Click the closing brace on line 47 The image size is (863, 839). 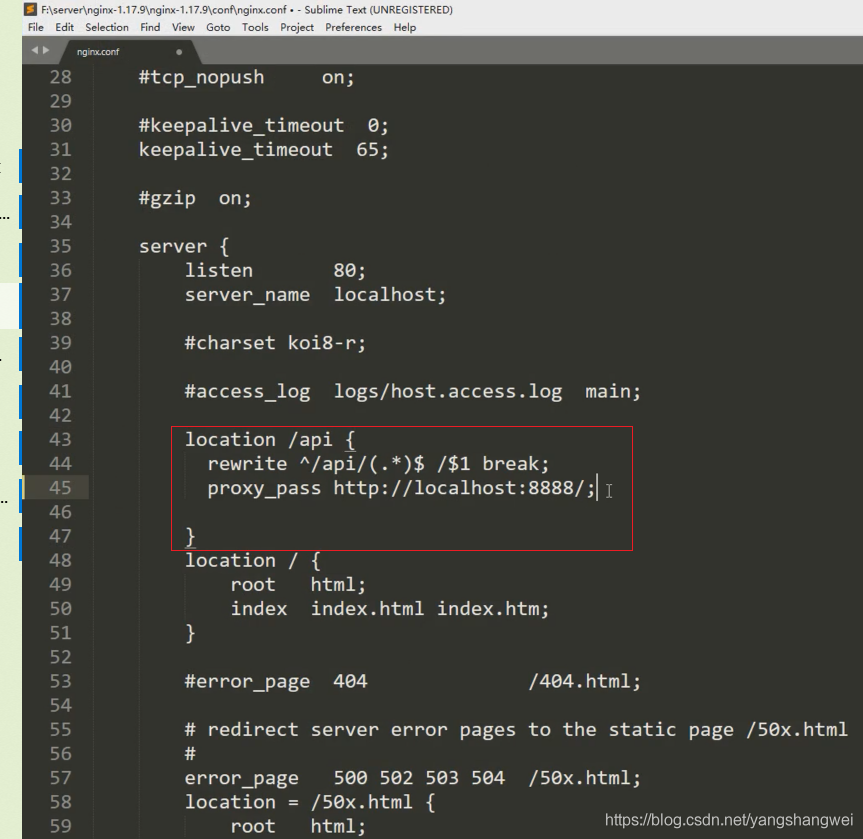tap(190, 537)
